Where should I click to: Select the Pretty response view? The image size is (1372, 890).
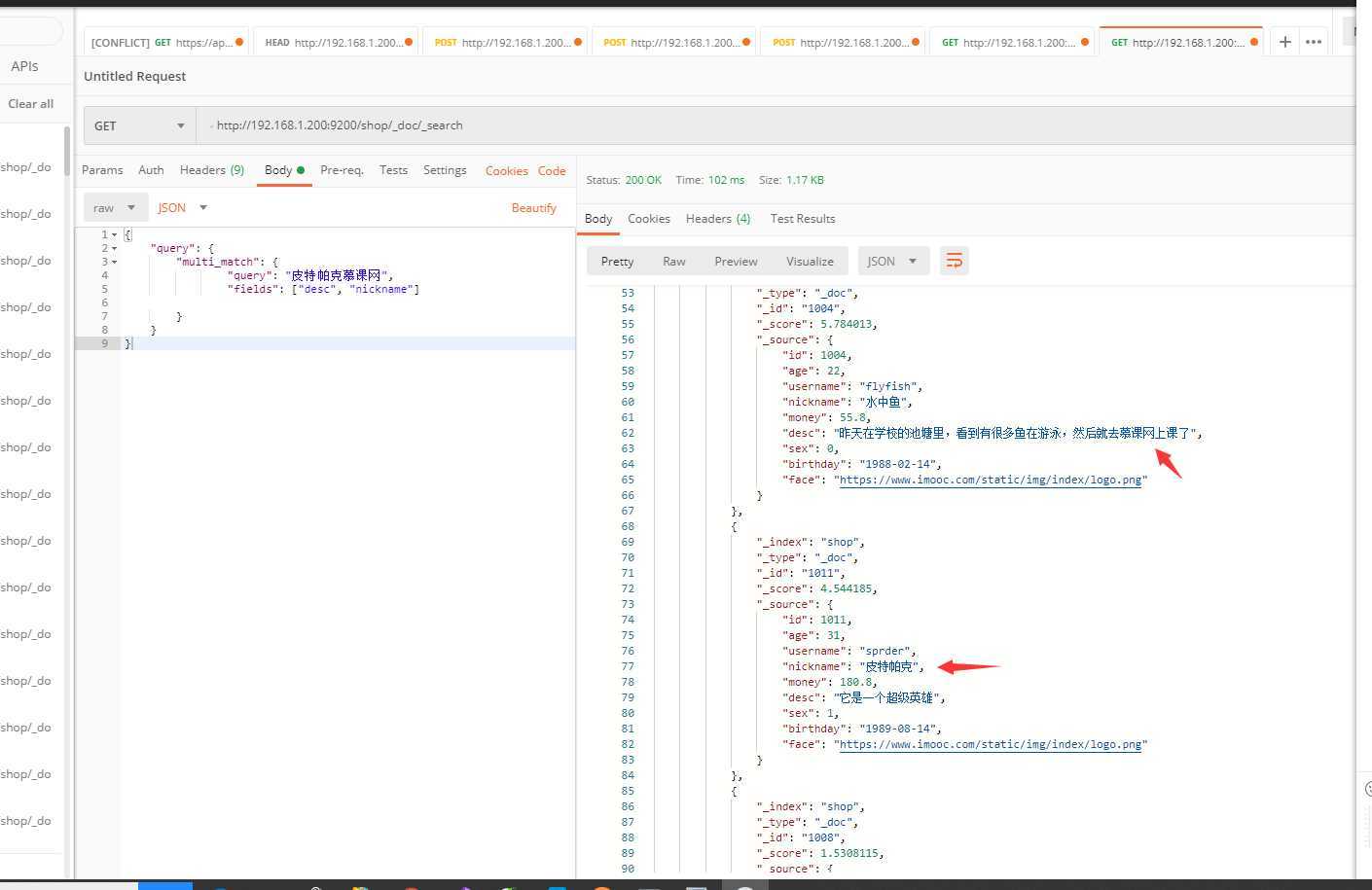click(x=617, y=261)
